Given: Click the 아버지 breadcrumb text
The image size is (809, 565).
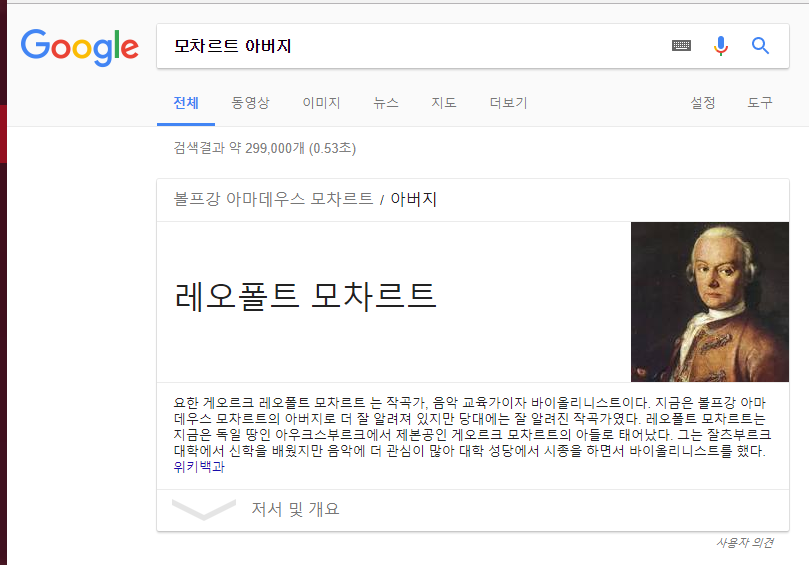Looking at the screenshot, I should 413,199.
